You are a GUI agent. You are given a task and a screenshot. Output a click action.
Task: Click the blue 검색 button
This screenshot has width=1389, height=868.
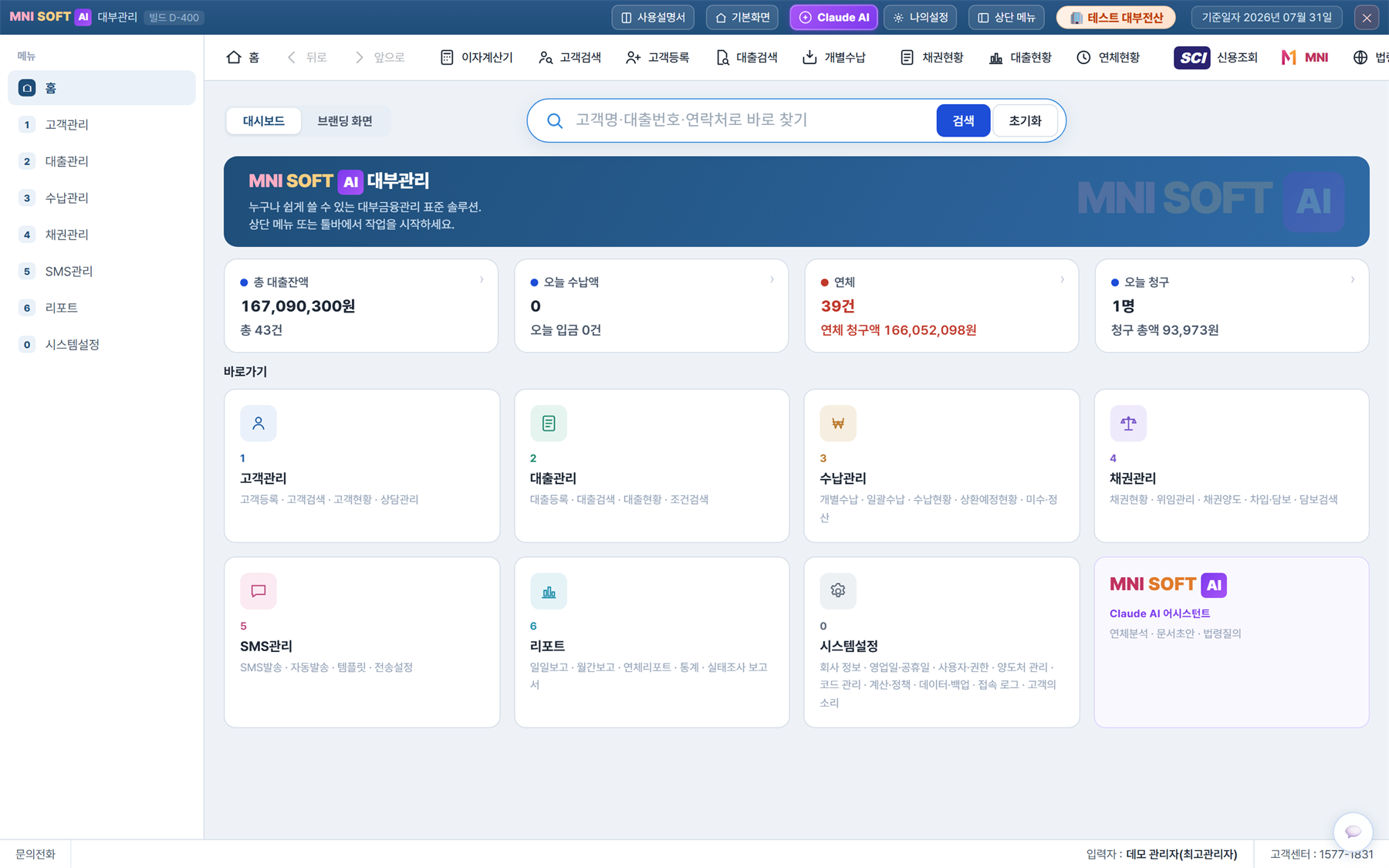click(963, 120)
